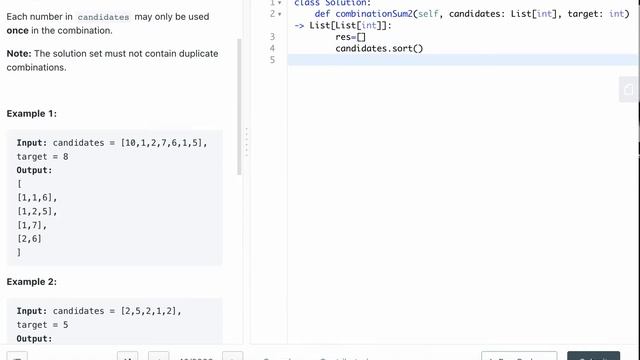Click 'candidates = [10,1,2,7,6,1,5],' input text

click(130, 143)
